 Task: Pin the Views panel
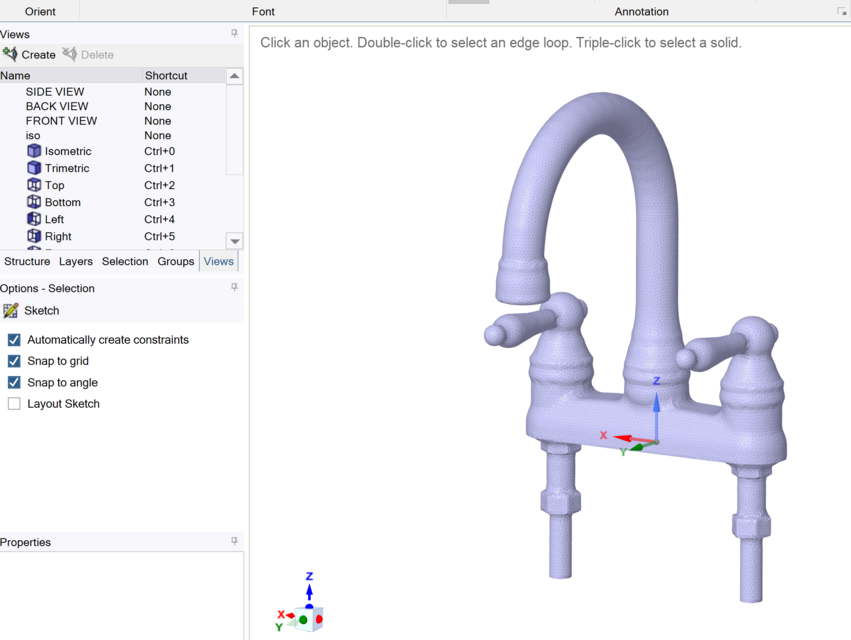234,33
